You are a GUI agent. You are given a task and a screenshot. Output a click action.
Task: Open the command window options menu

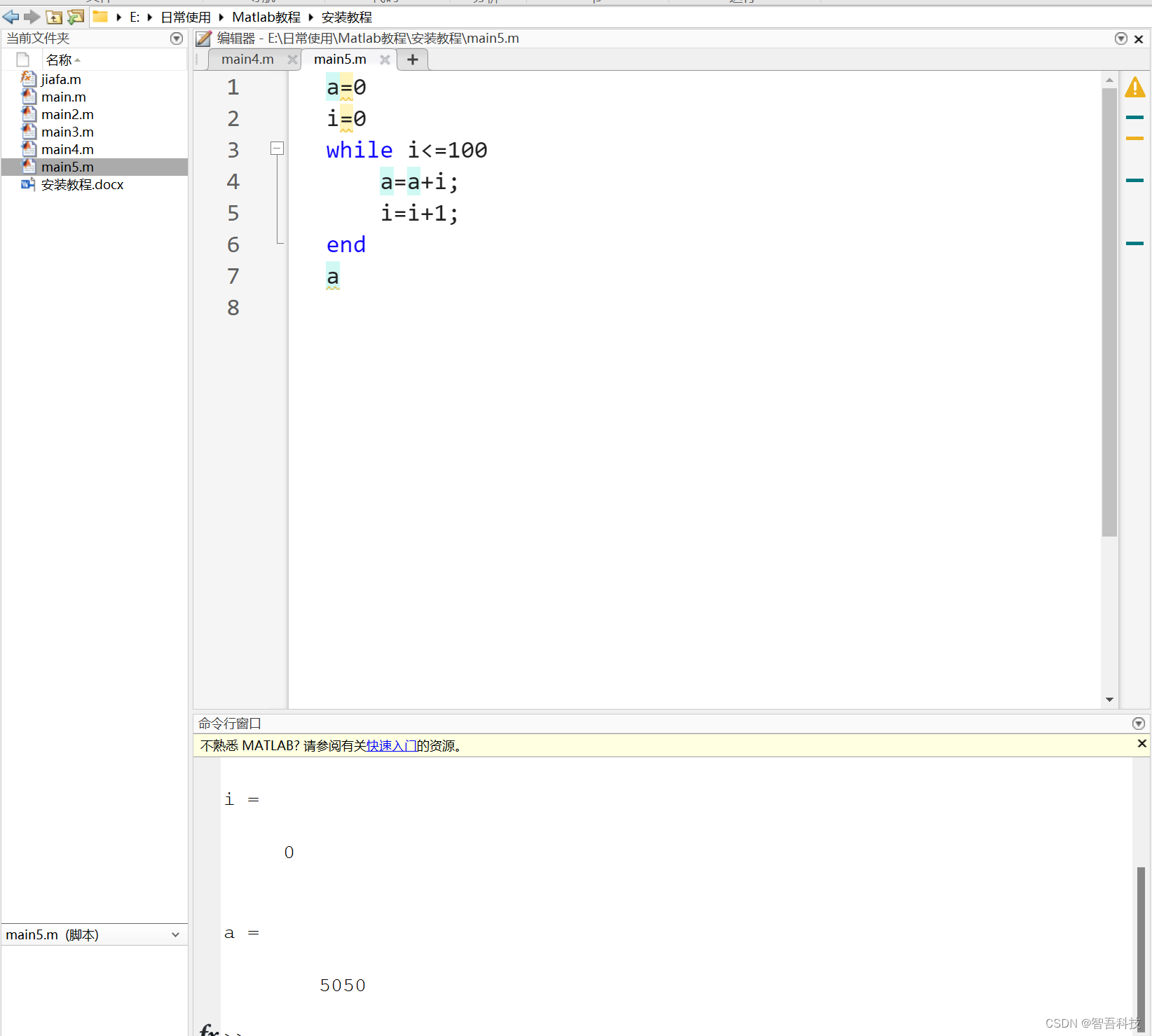[1139, 723]
